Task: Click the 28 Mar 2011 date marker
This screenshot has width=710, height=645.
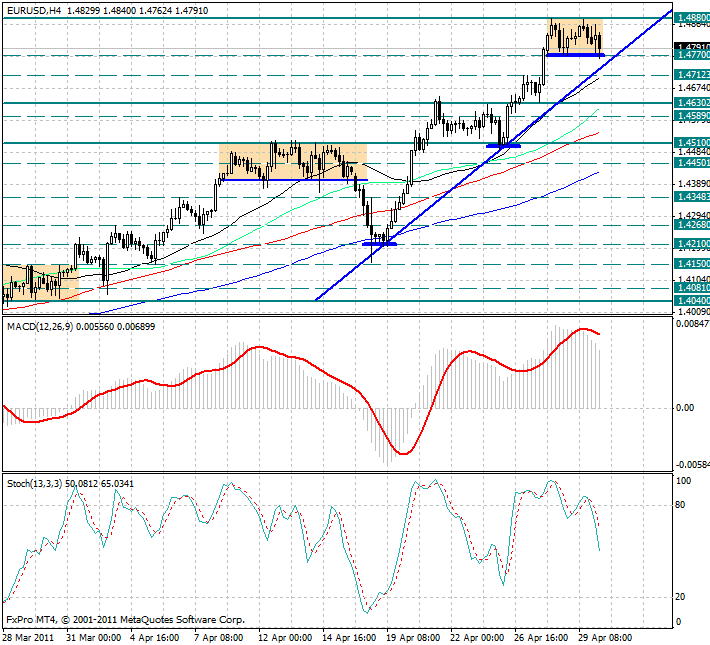Action: pyautogui.click(x=28, y=638)
